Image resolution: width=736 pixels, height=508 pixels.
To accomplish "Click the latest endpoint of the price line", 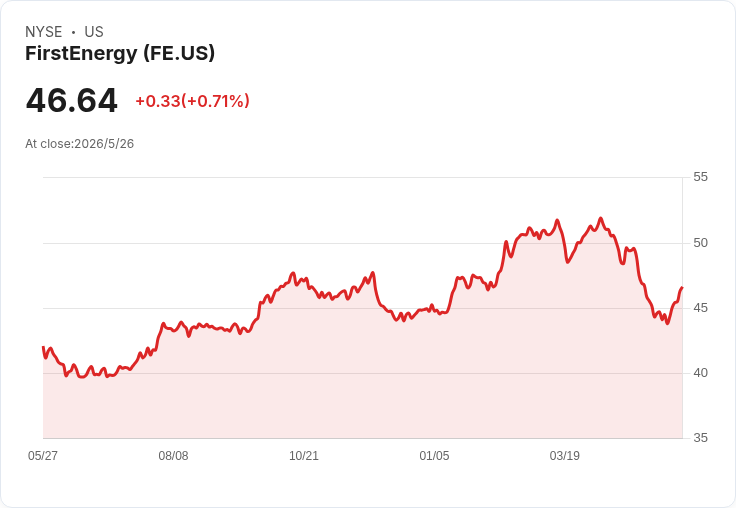I will (x=682, y=287).
